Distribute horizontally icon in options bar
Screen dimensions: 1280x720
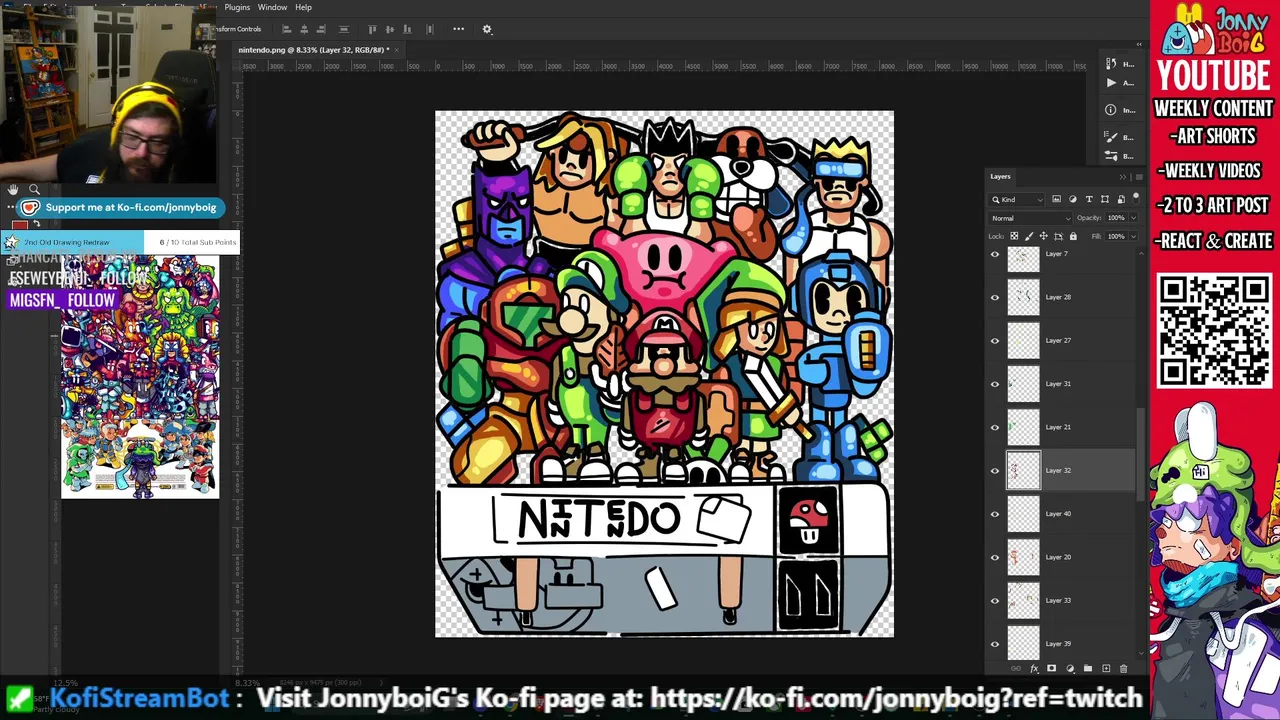(x=430, y=29)
